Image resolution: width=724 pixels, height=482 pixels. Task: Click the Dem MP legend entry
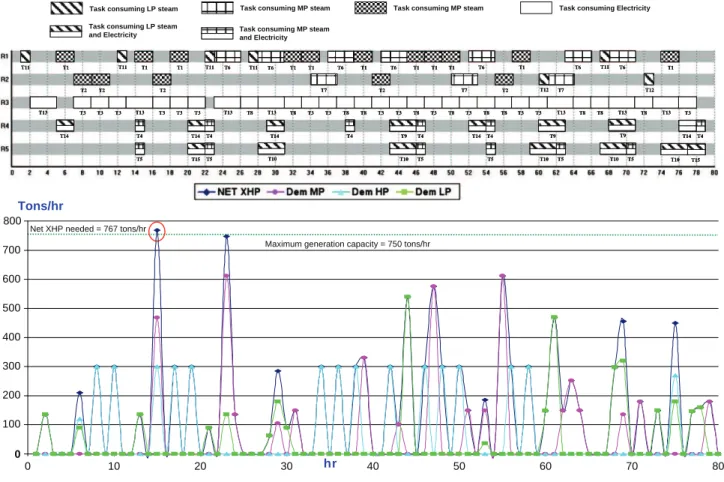coord(296,192)
